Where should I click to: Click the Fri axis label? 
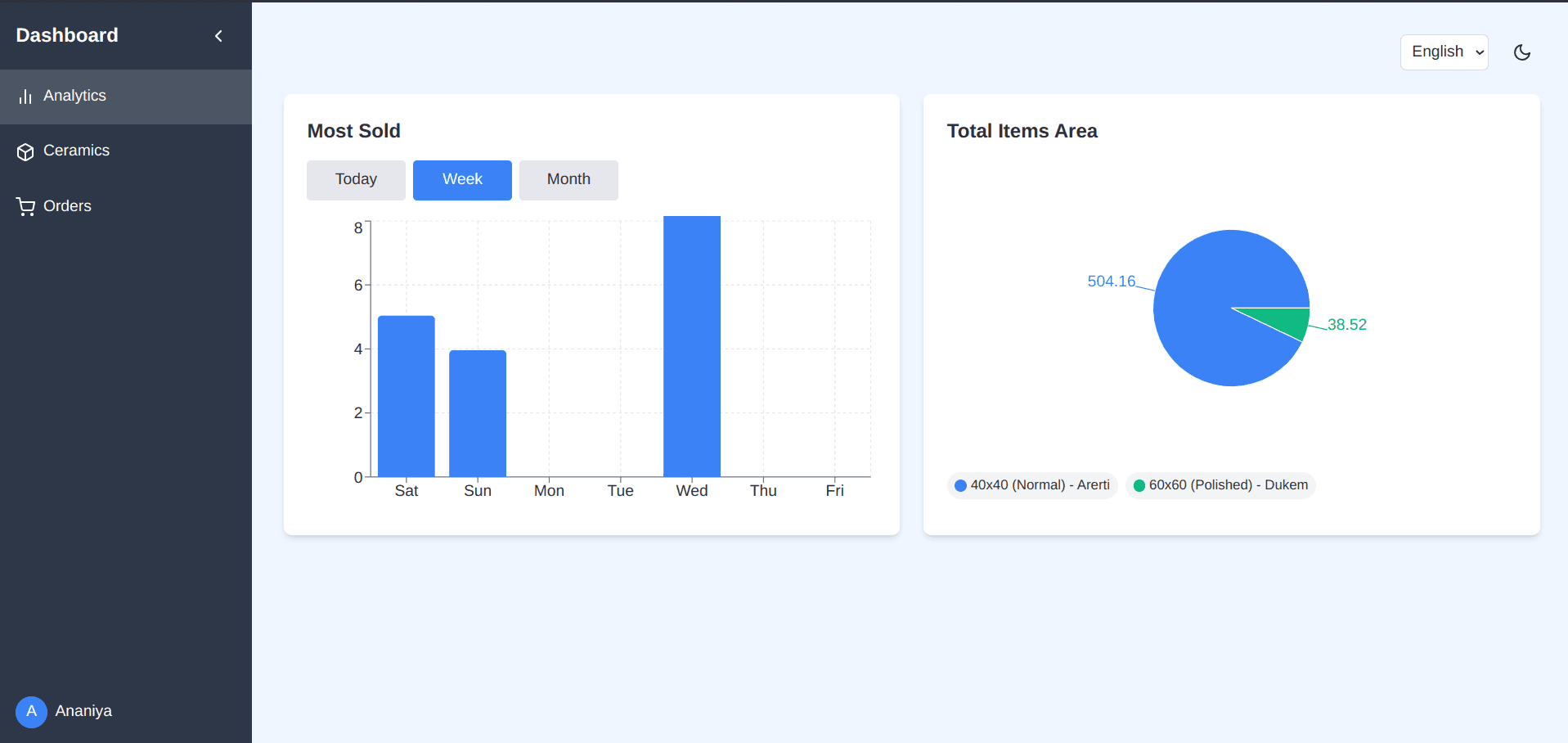coord(834,491)
